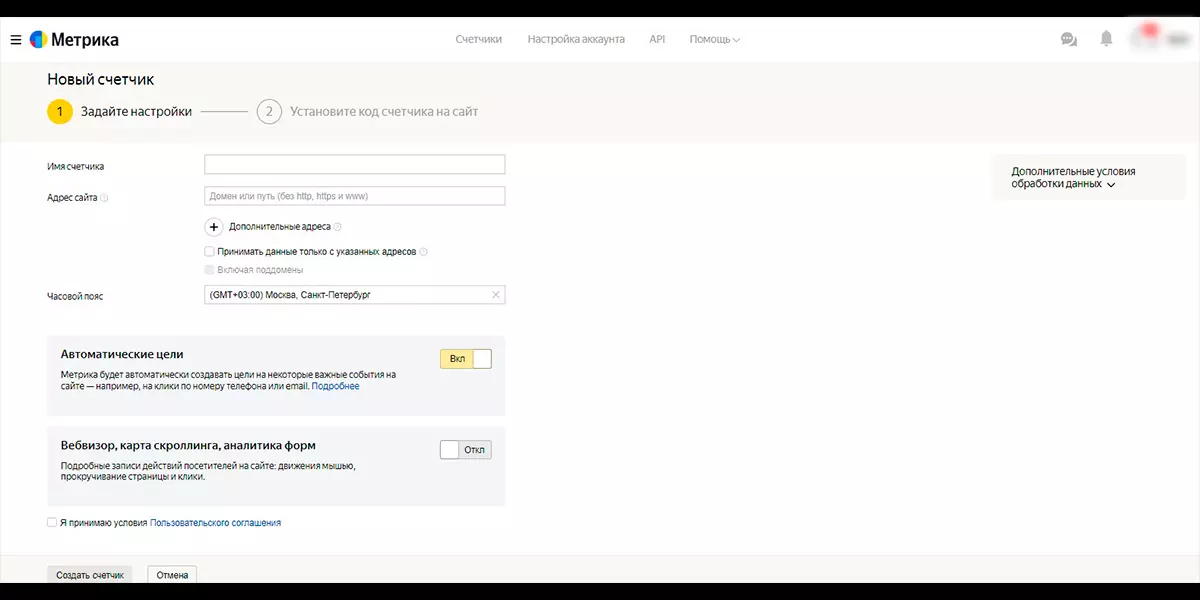Click the Вебвизор, карта скроллинга, аналитика форм heading
Image resolution: width=1200 pixels, height=600 pixels.
tap(188, 445)
